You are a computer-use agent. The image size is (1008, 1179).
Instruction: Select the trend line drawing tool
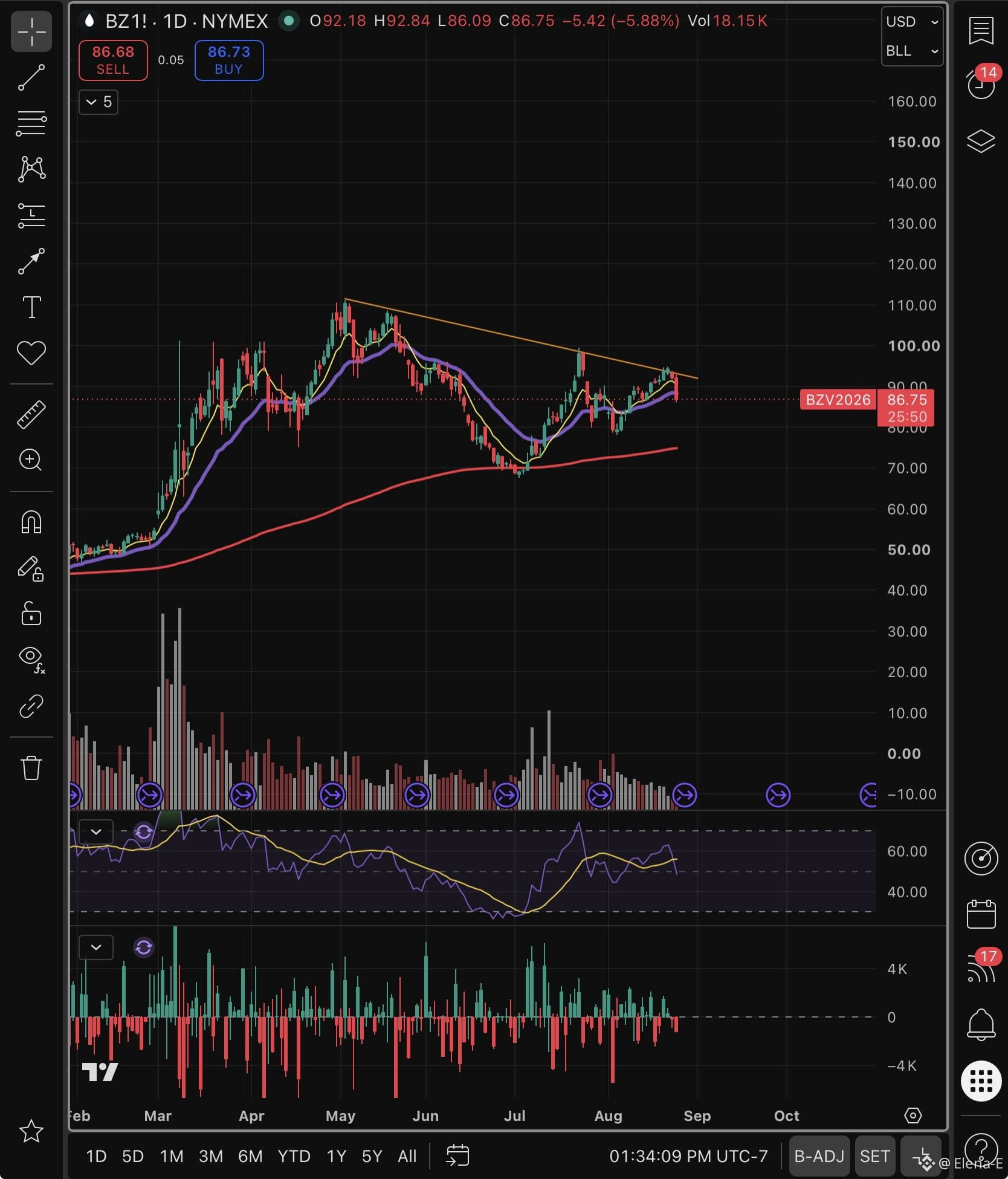[x=31, y=77]
